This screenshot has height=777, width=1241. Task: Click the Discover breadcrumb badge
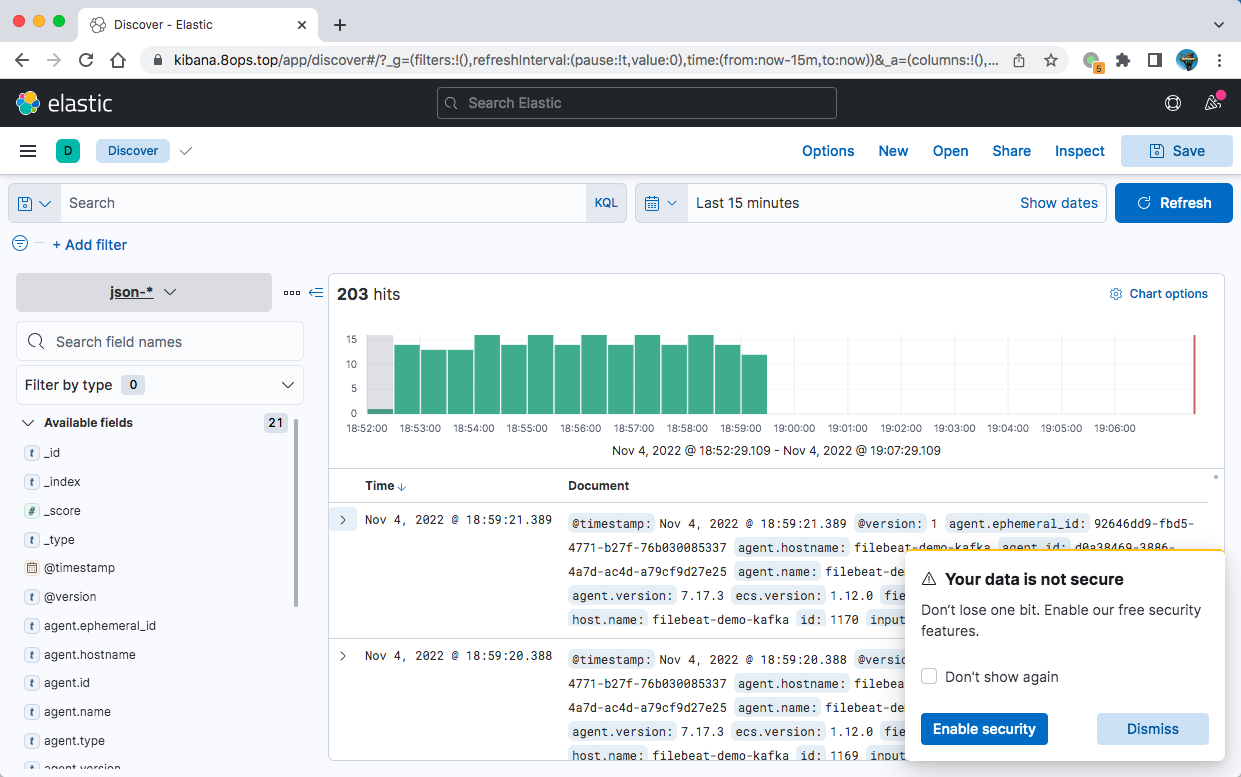pyautogui.click(x=133, y=151)
